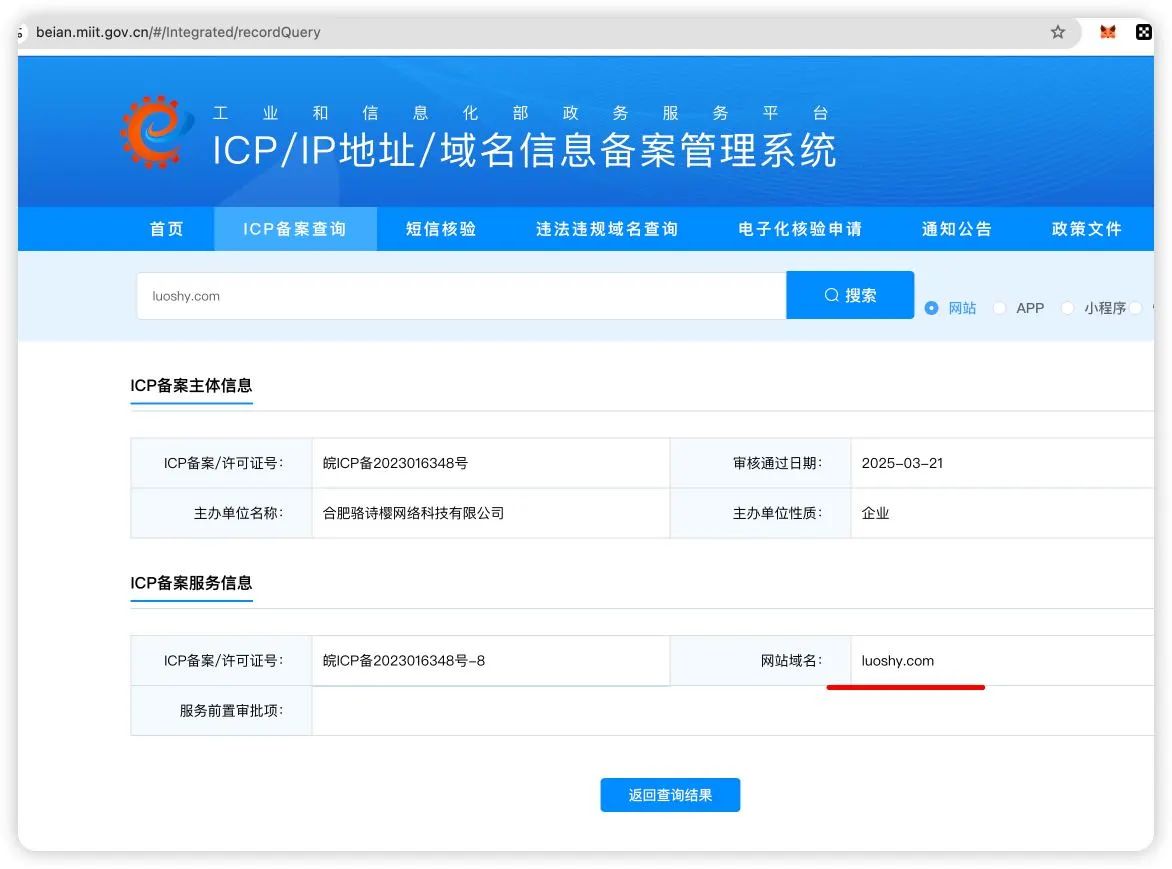Click the 主办单位名称 label

tap(238, 513)
